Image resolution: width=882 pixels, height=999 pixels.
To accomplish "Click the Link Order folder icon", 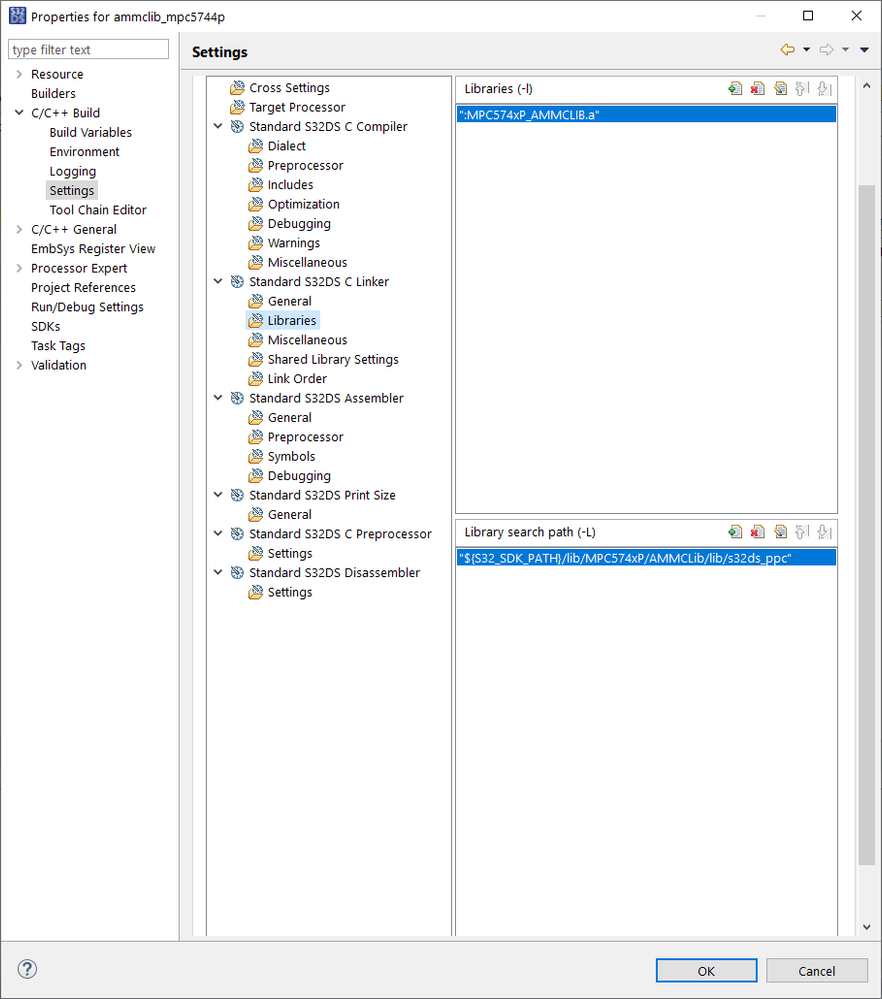I will [256, 378].
